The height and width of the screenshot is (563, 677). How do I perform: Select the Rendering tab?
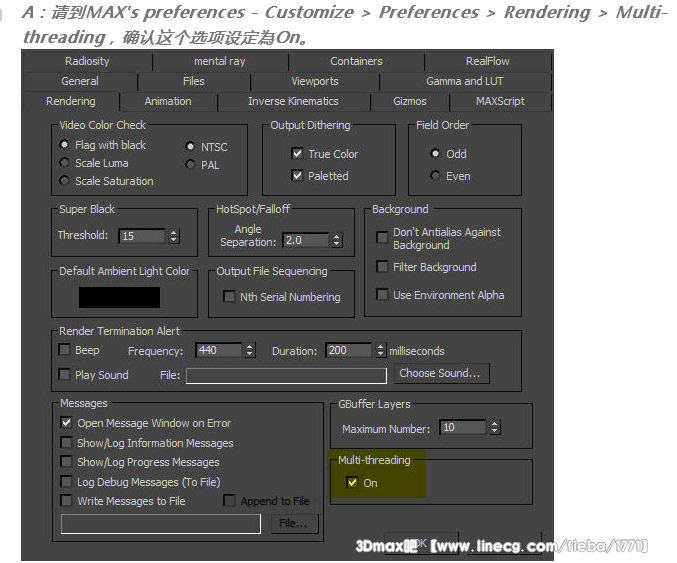pos(71,101)
